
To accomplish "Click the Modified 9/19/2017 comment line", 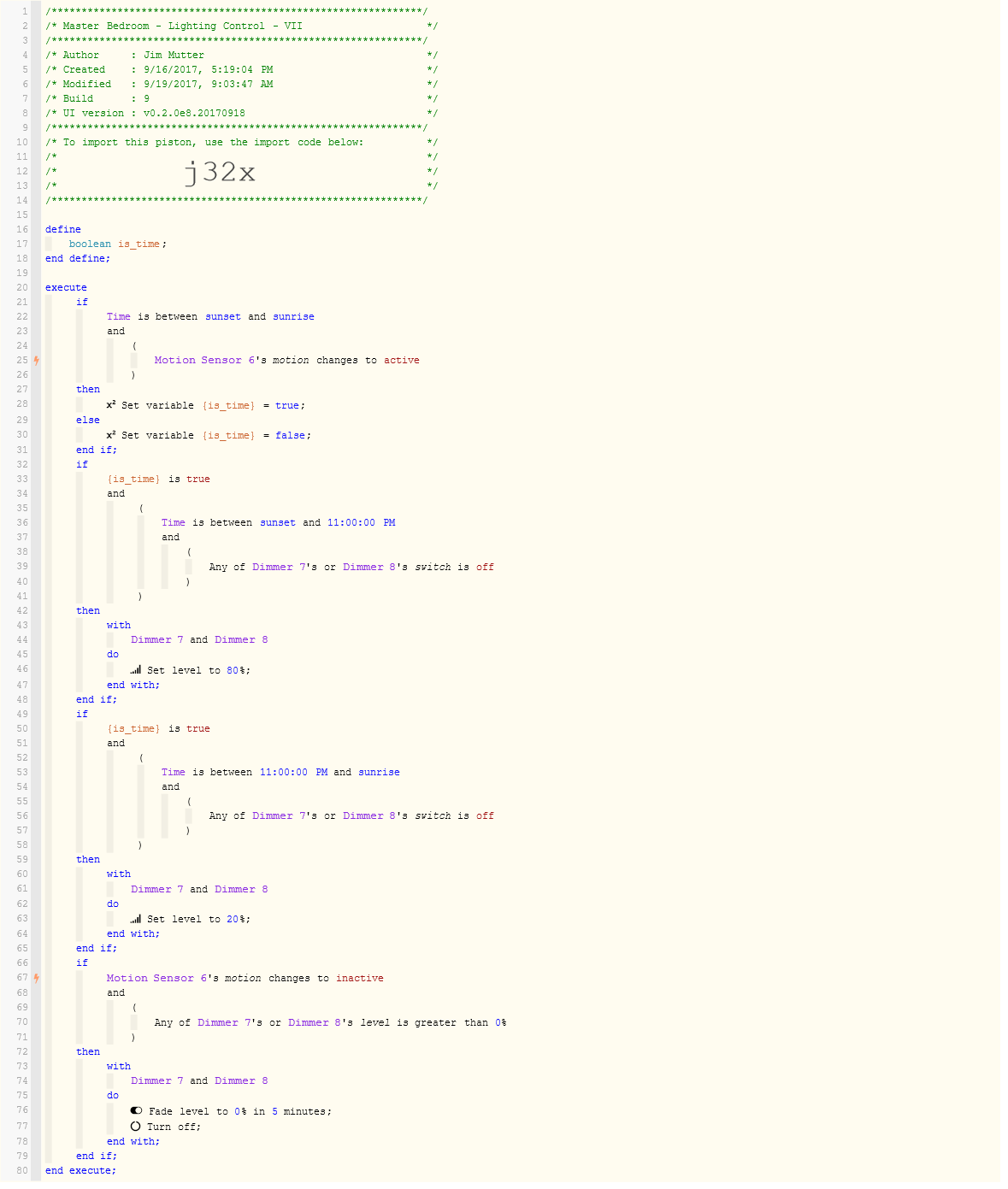I will point(241,84).
